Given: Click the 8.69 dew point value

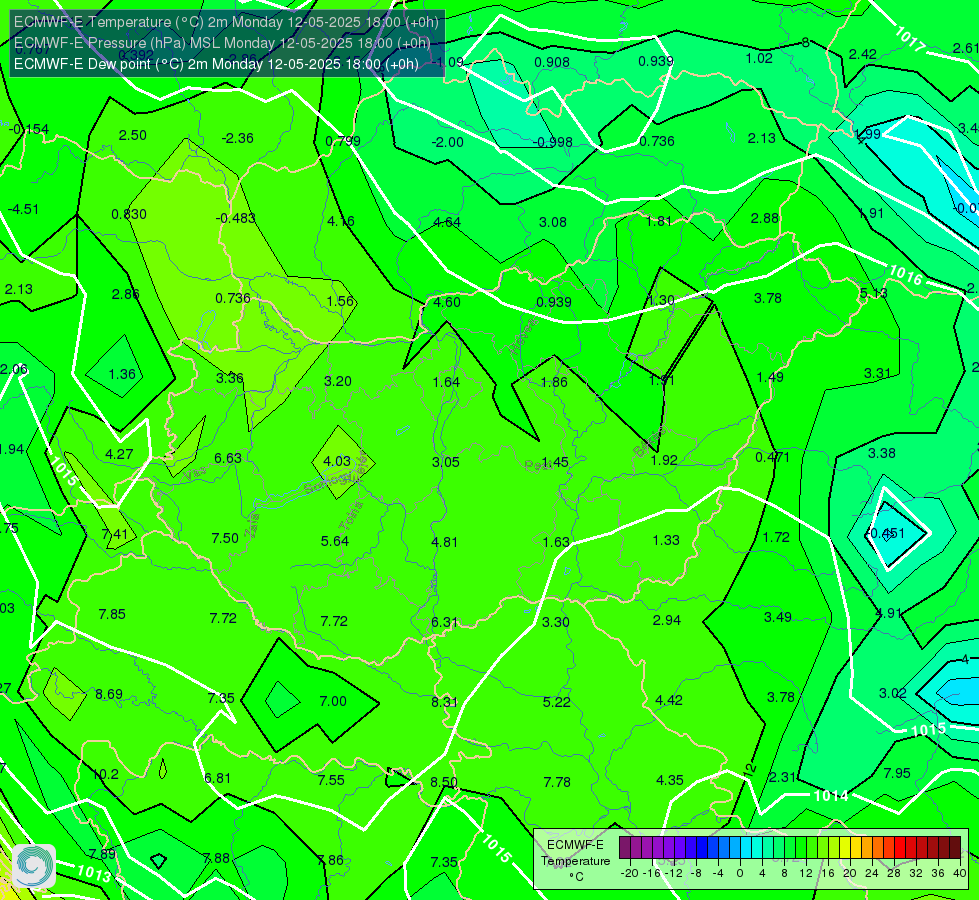Looking at the screenshot, I should pos(109,695).
